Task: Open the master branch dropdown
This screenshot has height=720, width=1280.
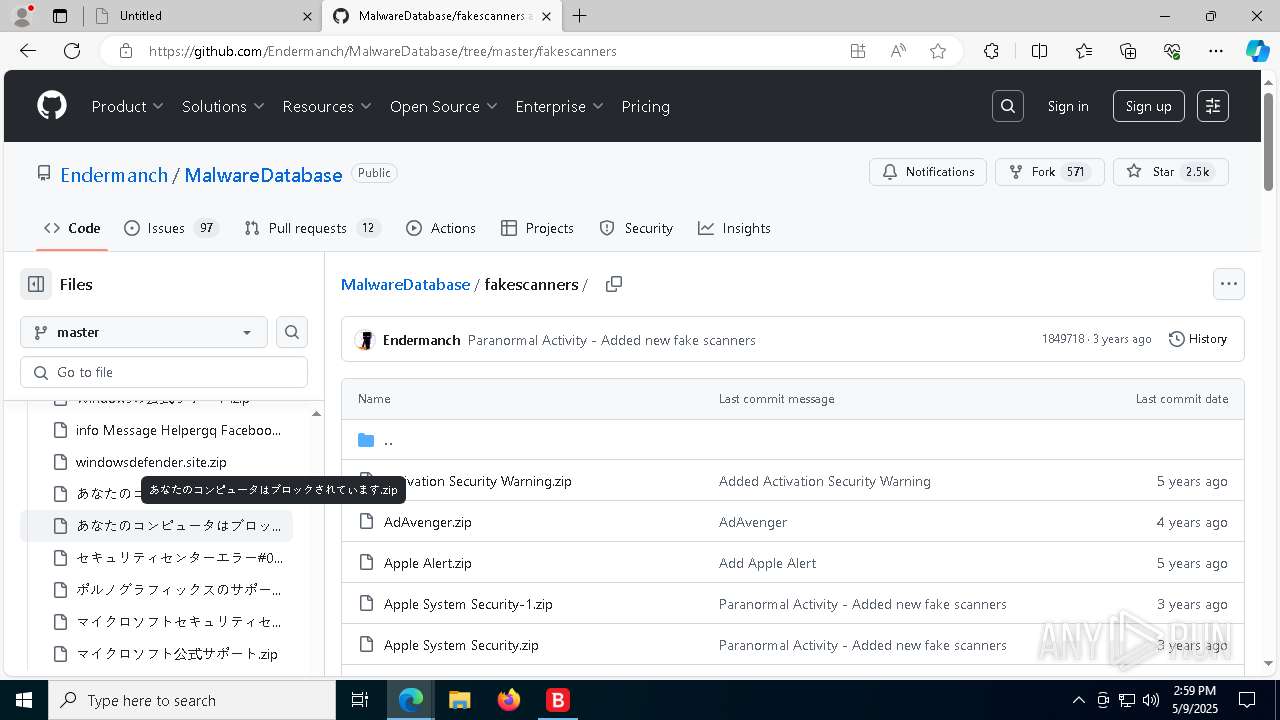Action: [x=144, y=332]
